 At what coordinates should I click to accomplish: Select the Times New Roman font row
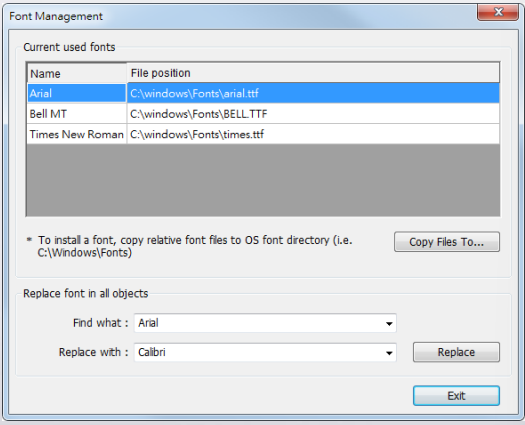coord(264,134)
